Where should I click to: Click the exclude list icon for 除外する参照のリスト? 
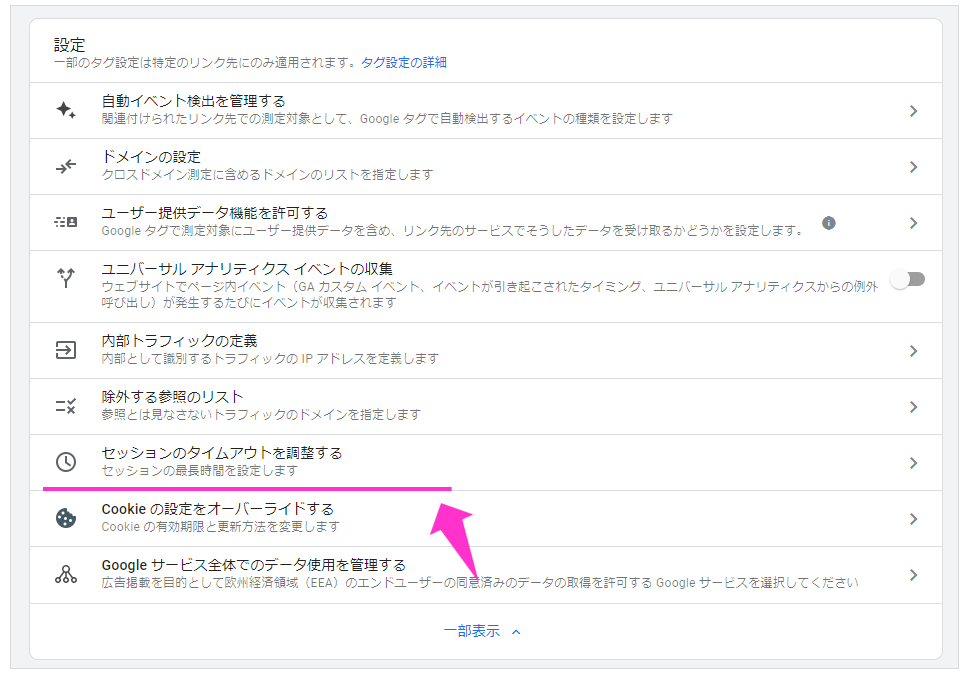pos(66,406)
